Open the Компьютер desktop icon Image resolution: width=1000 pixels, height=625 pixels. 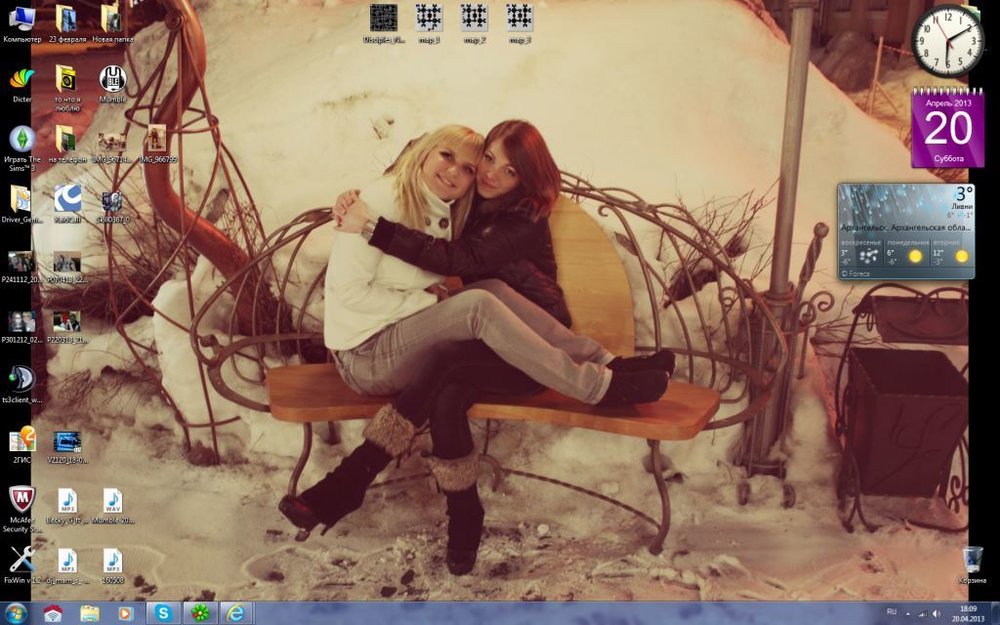coord(21,20)
